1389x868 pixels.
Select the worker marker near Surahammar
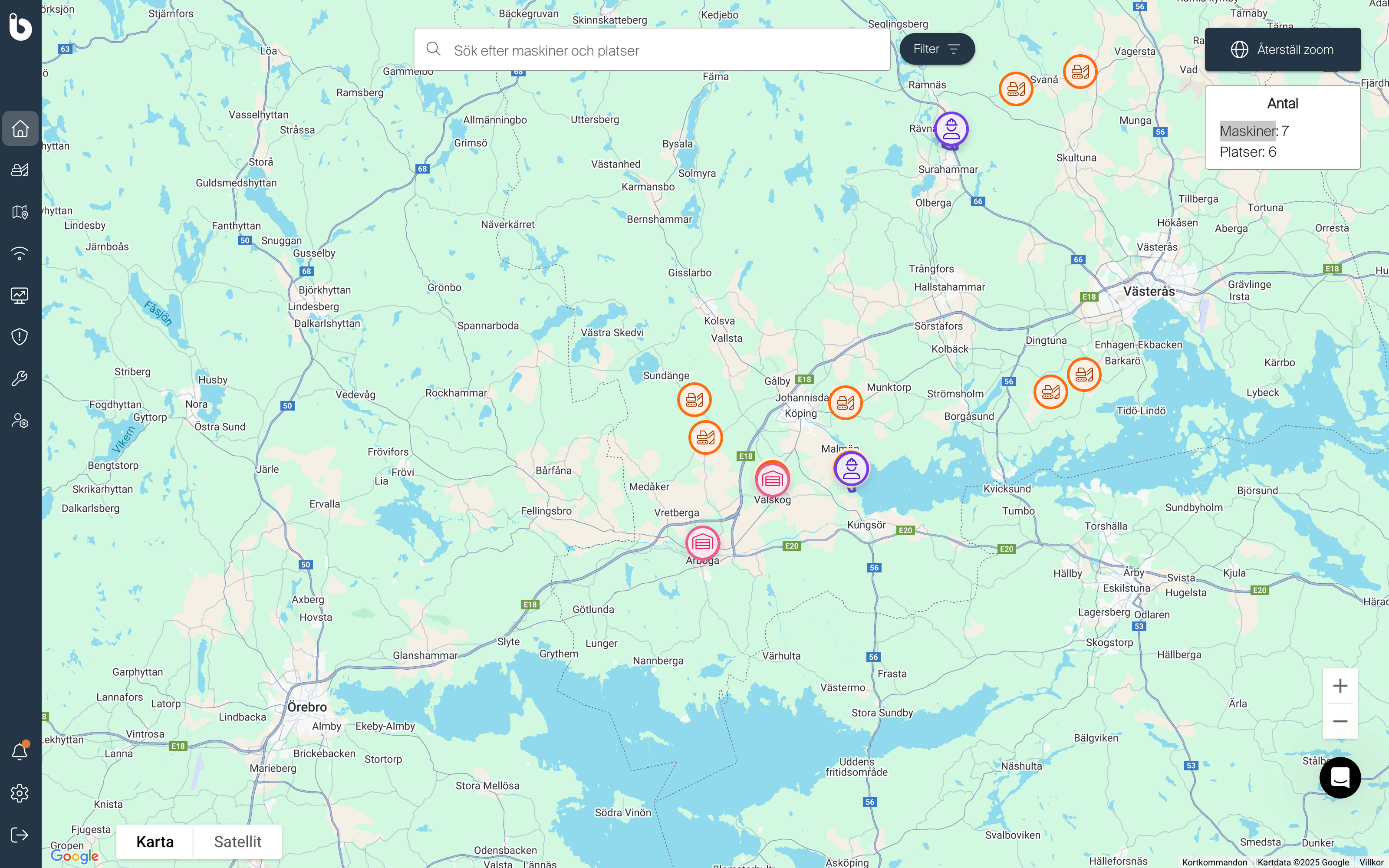pos(951,130)
